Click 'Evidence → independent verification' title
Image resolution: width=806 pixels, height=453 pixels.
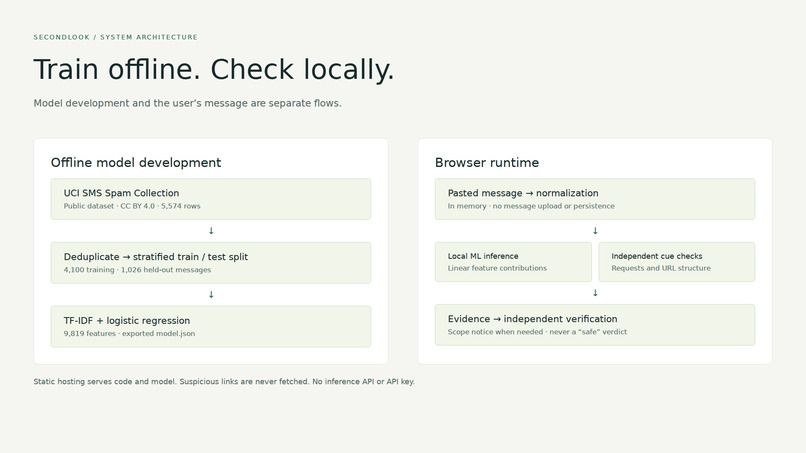(533, 319)
